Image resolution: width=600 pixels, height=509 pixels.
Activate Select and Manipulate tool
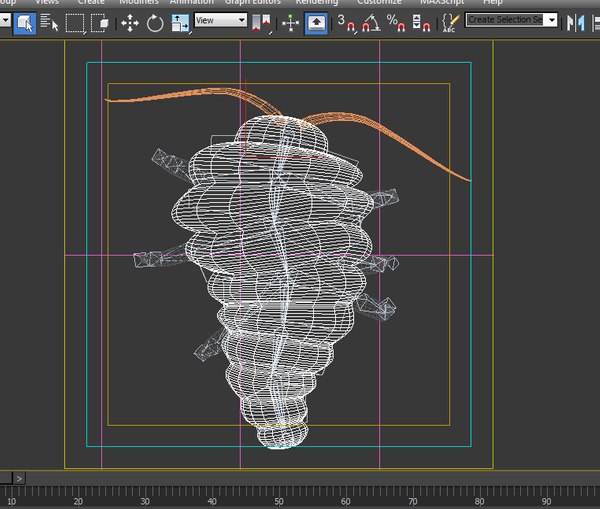(x=290, y=23)
